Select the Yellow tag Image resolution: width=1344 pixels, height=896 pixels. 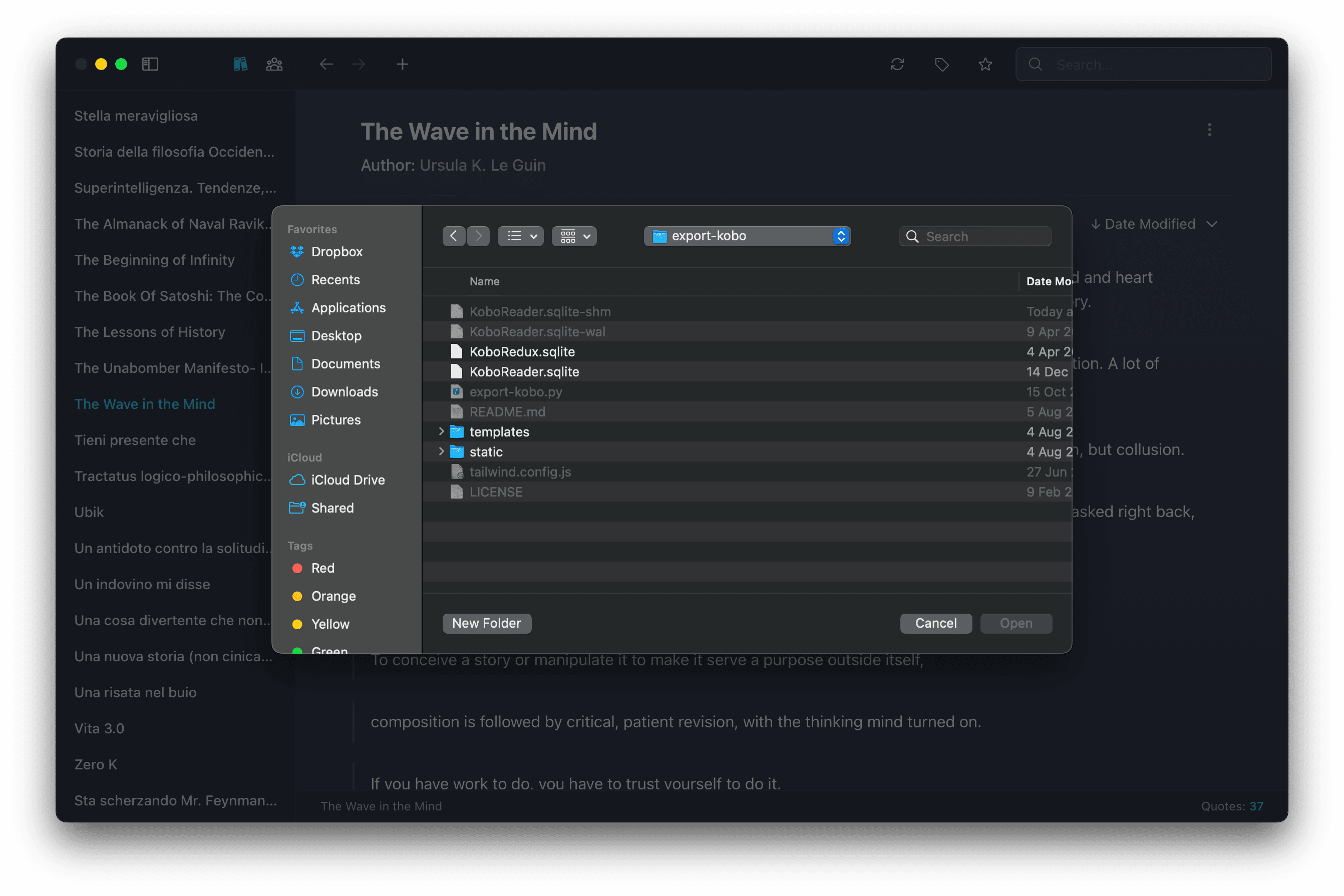coord(330,623)
